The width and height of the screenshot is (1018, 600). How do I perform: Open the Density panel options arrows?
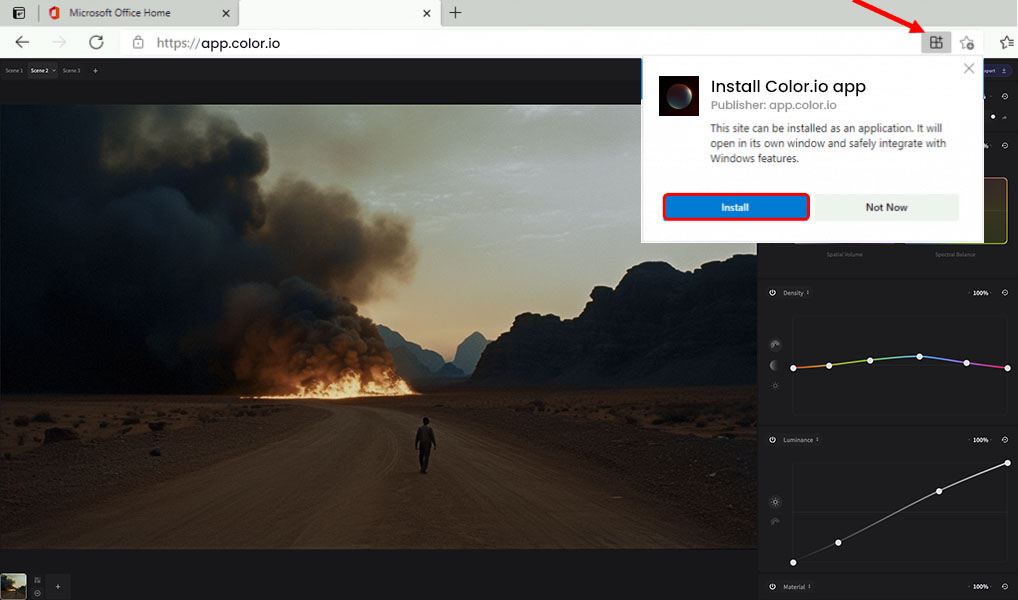click(x=807, y=292)
